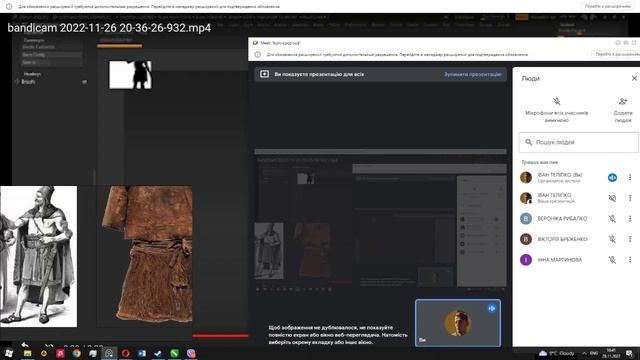640x360 pixels.
Task: Click the extension button in the Meet window info bar
Action: point(616,54)
